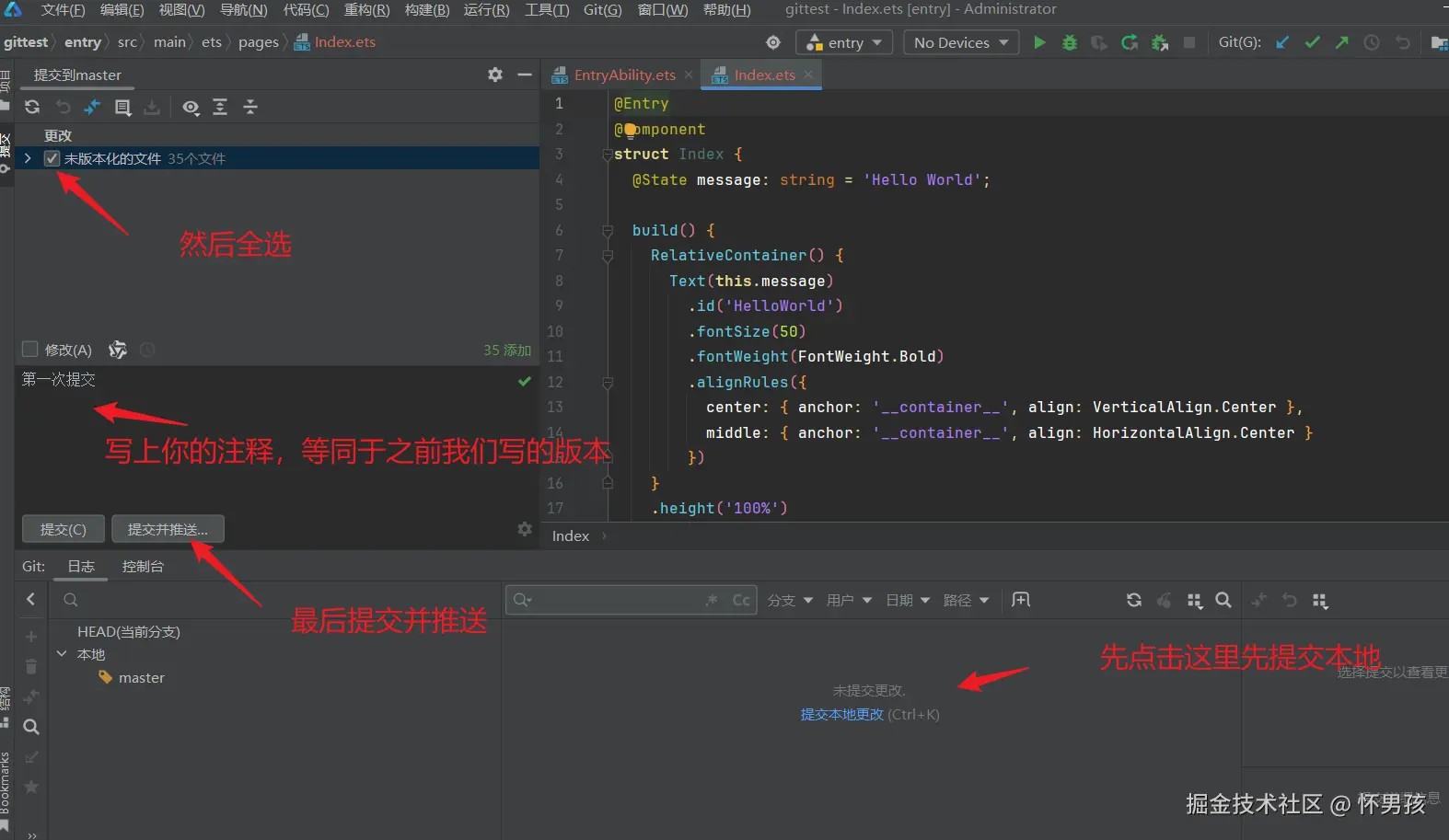Open the 构建(B) menu
The width and height of the screenshot is (1449, 840).
pos(427,10)
